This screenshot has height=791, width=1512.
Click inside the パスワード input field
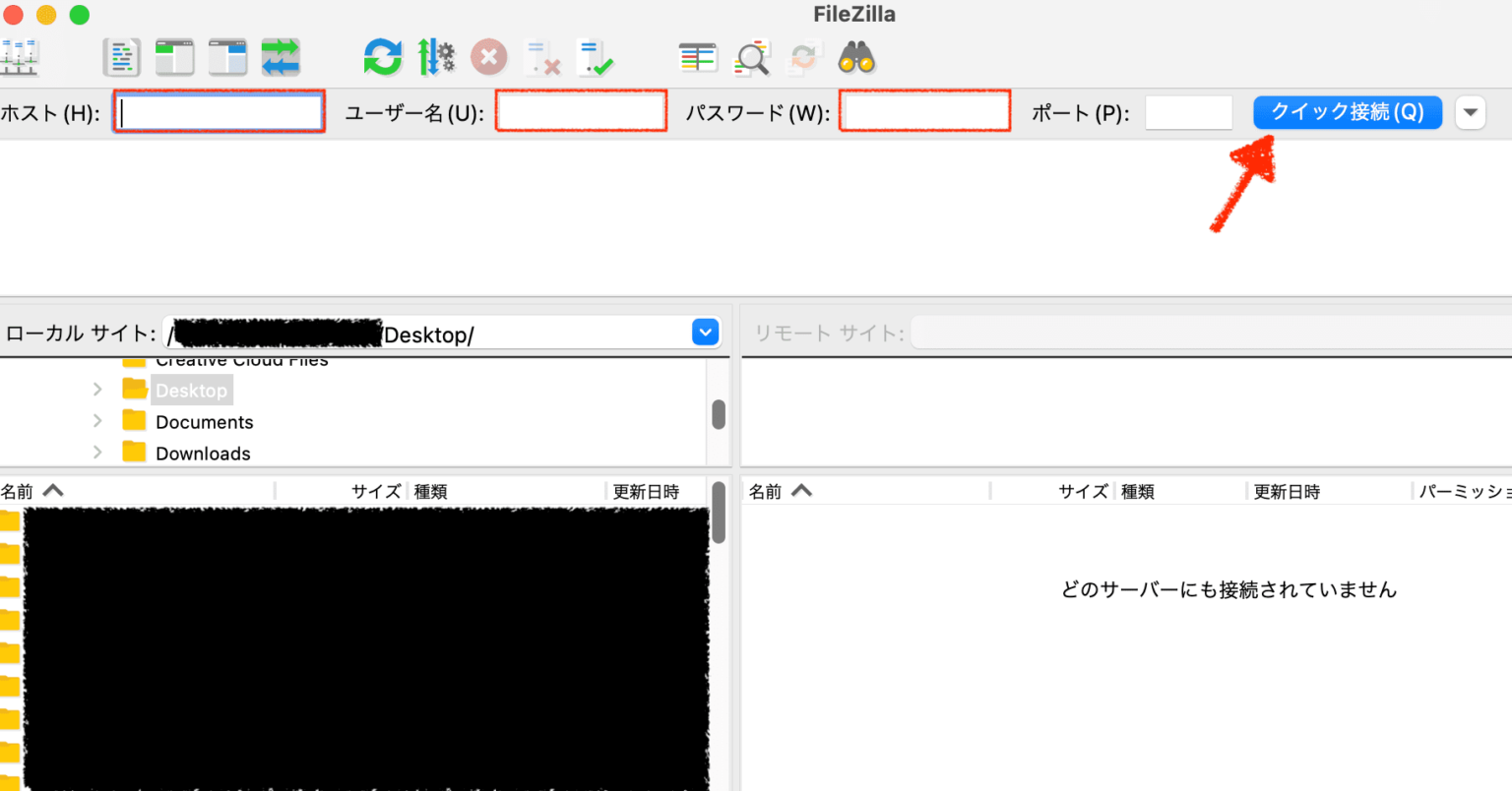[923, 111]
